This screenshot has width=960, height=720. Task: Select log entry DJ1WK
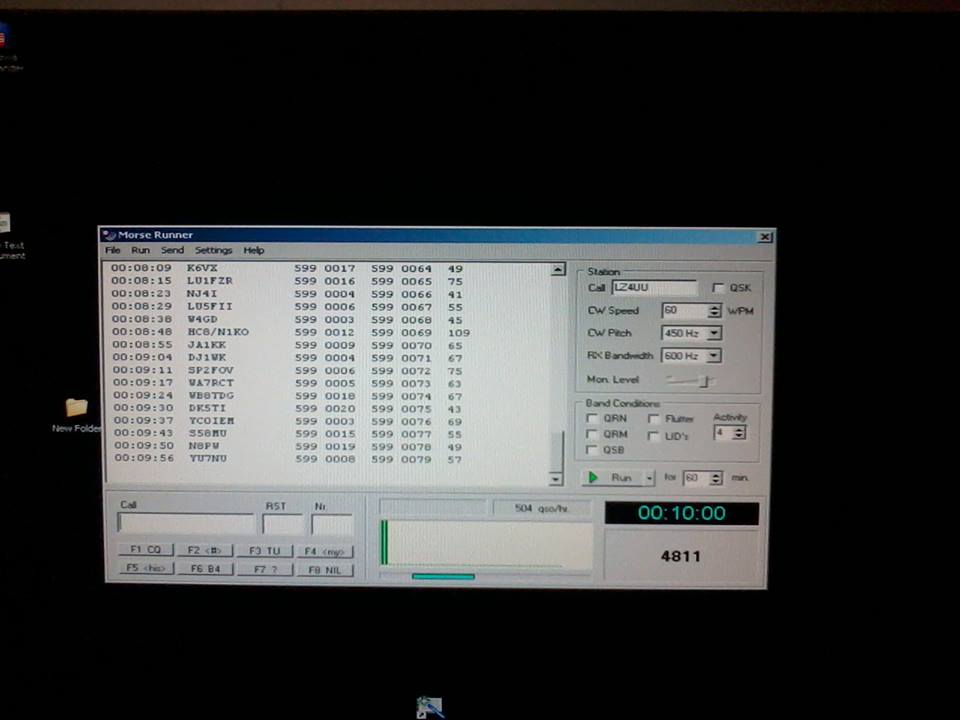pos(288,358)
